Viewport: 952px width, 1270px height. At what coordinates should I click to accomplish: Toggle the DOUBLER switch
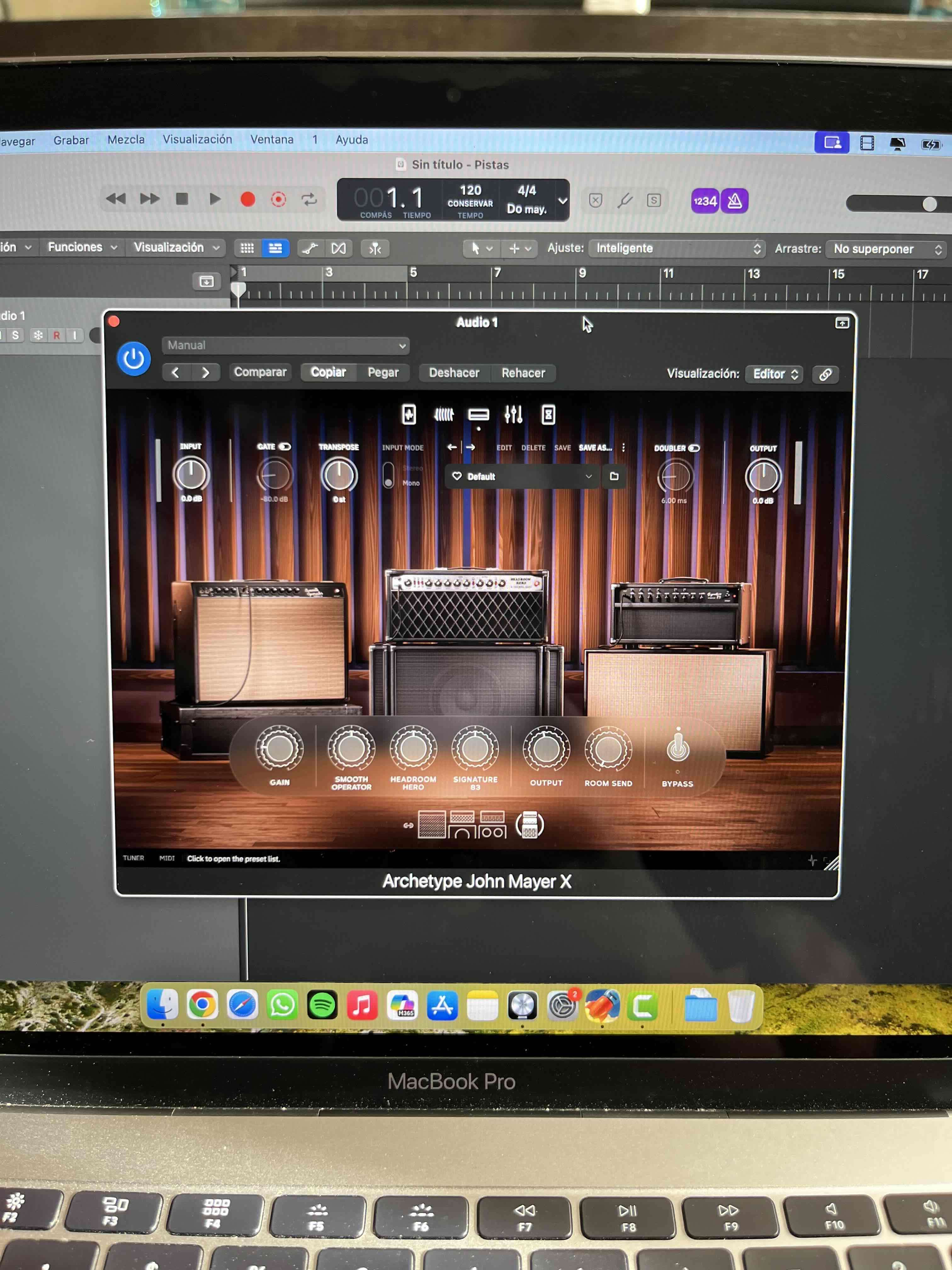coord(694,449)
